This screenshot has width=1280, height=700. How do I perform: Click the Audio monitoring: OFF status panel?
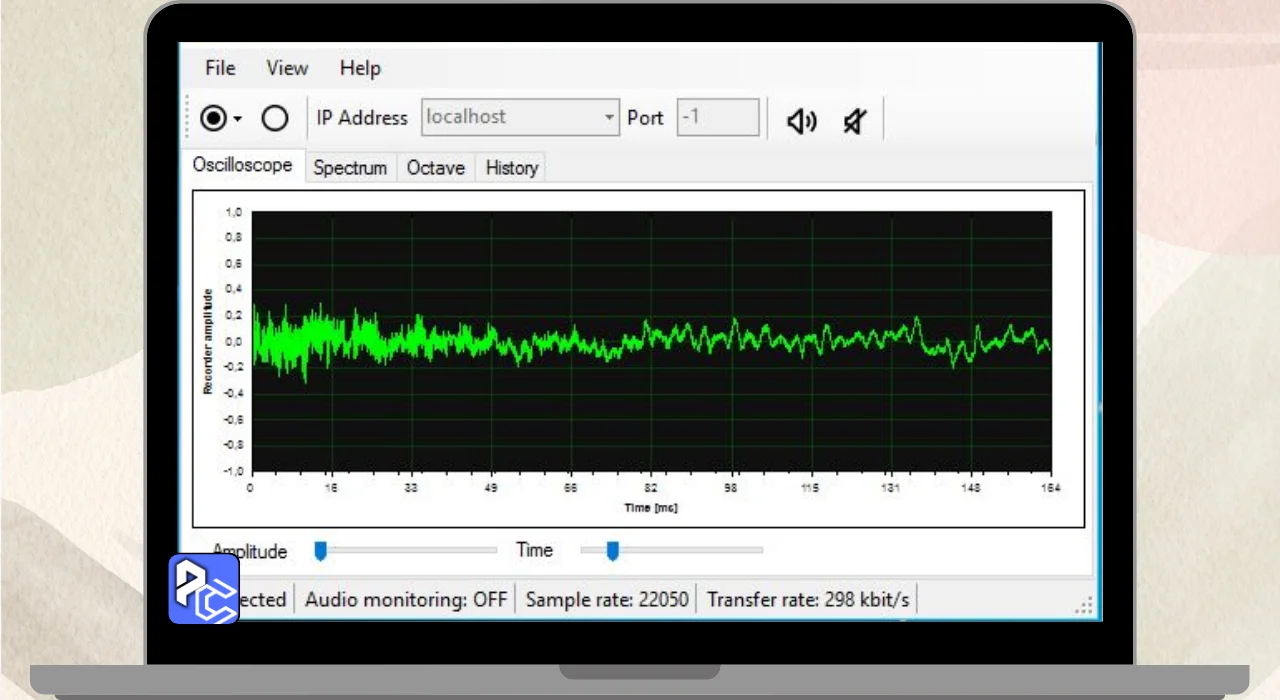406,600
